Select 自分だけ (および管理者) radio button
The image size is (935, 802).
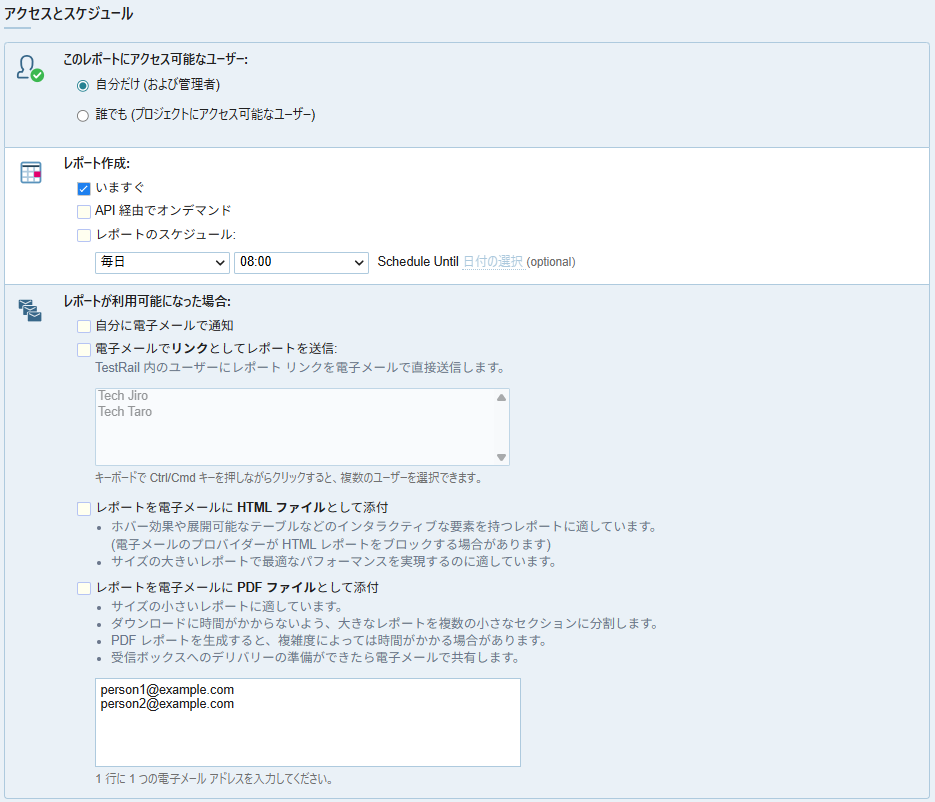click(83, 85)
